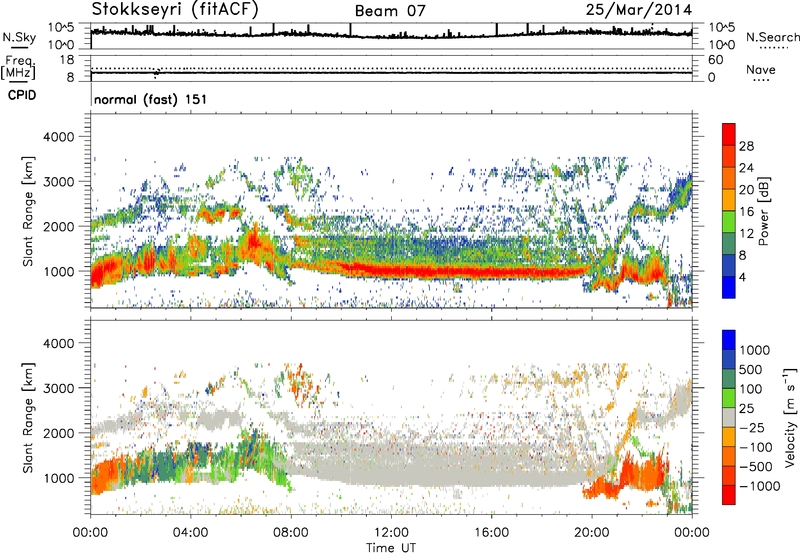This screenshot has width=800, height=554.
Task: Click the red top of the power colorbar
Action: tap(729, 134)
